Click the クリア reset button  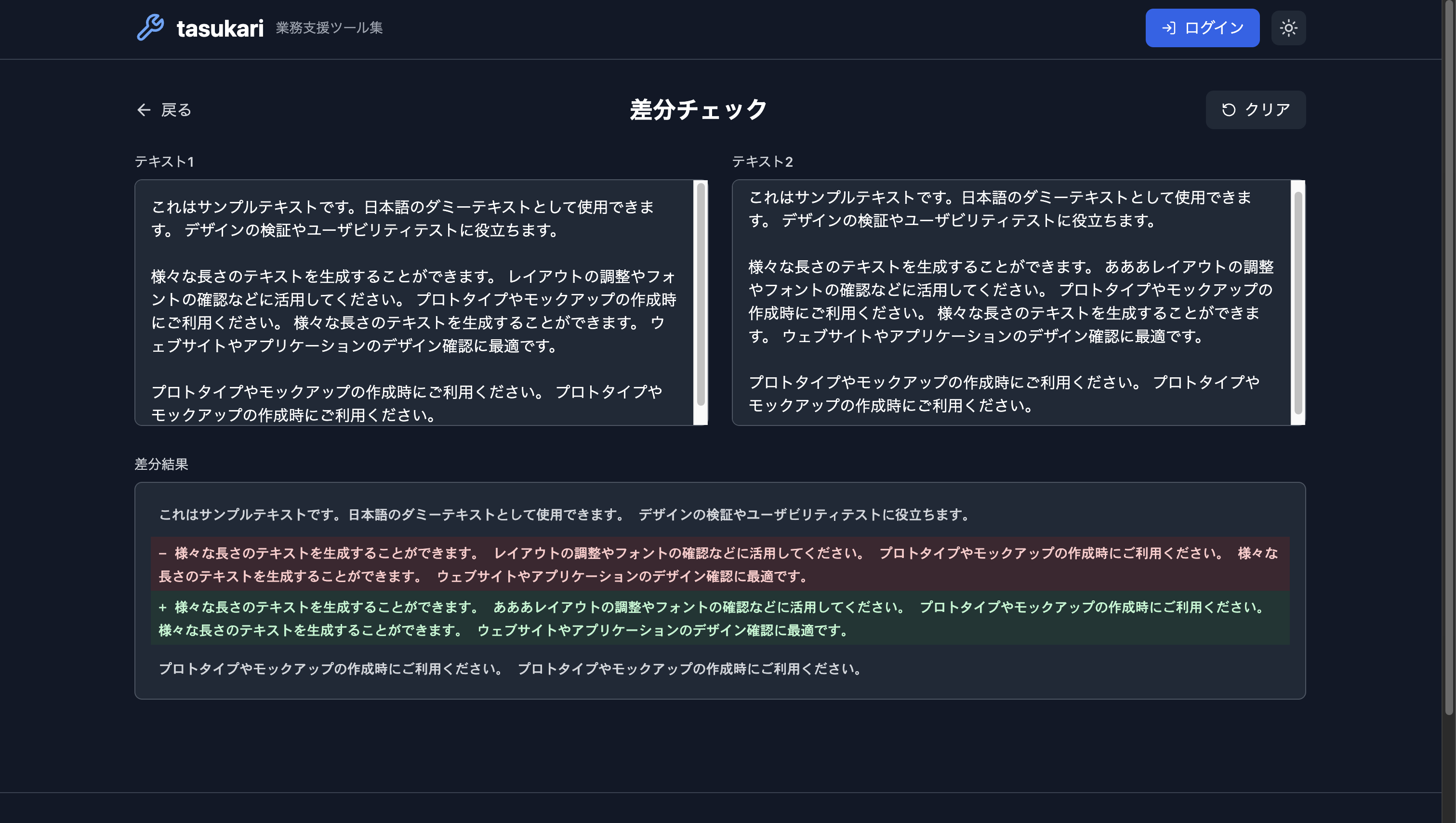pyautogui.click(x=1256, y=110)
